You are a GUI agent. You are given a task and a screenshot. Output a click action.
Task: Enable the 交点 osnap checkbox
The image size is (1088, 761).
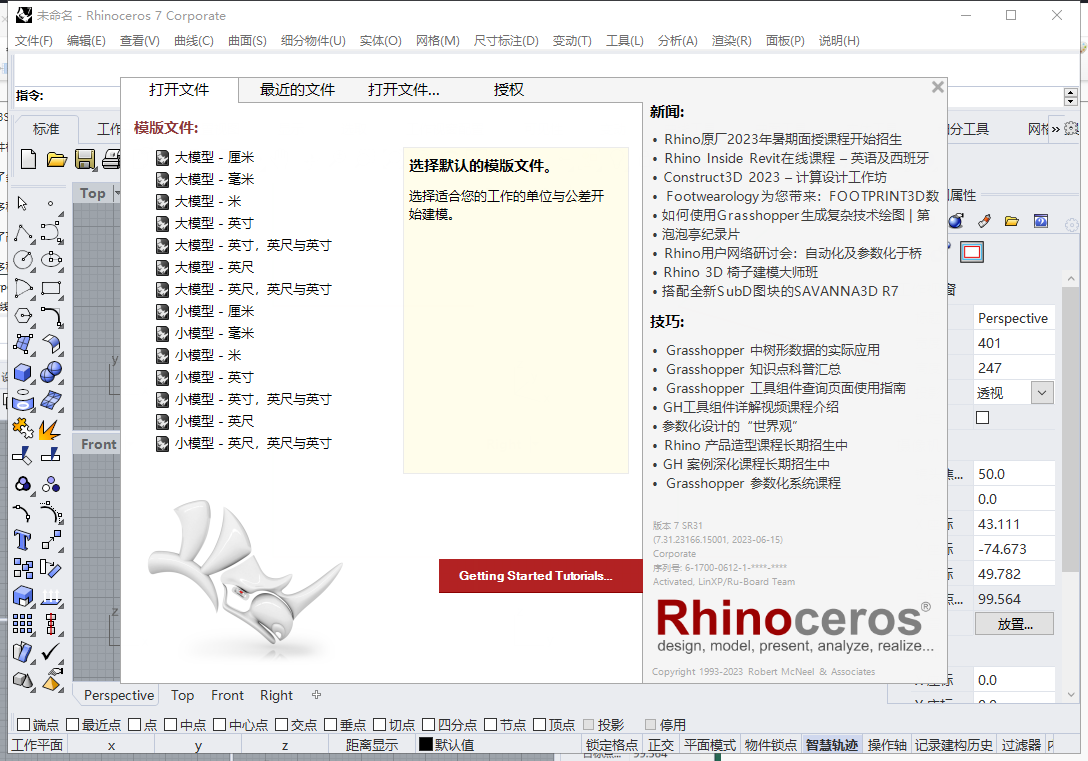pos(281,724)
